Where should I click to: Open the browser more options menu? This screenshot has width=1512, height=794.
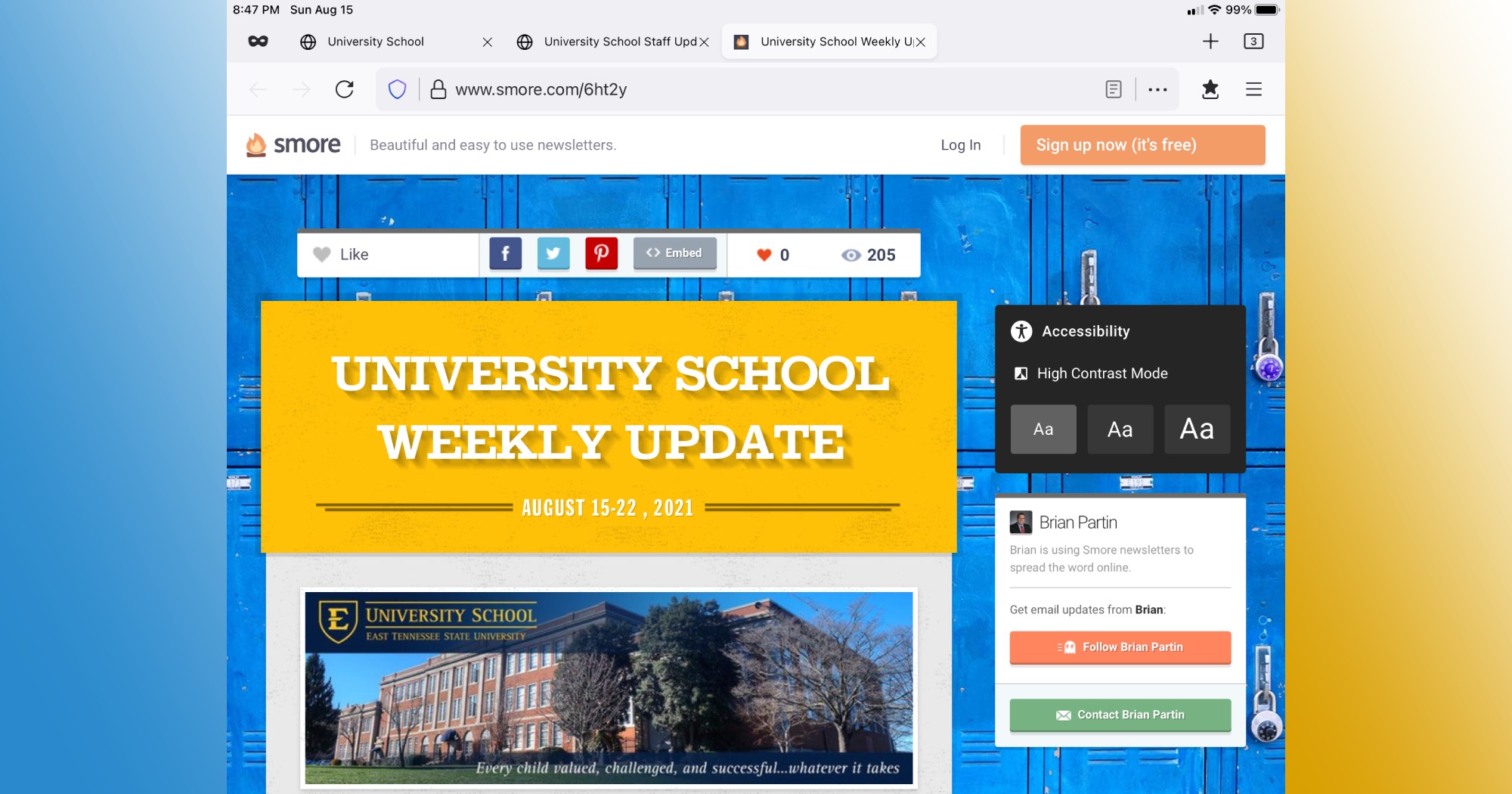[x=1157, y=88]
